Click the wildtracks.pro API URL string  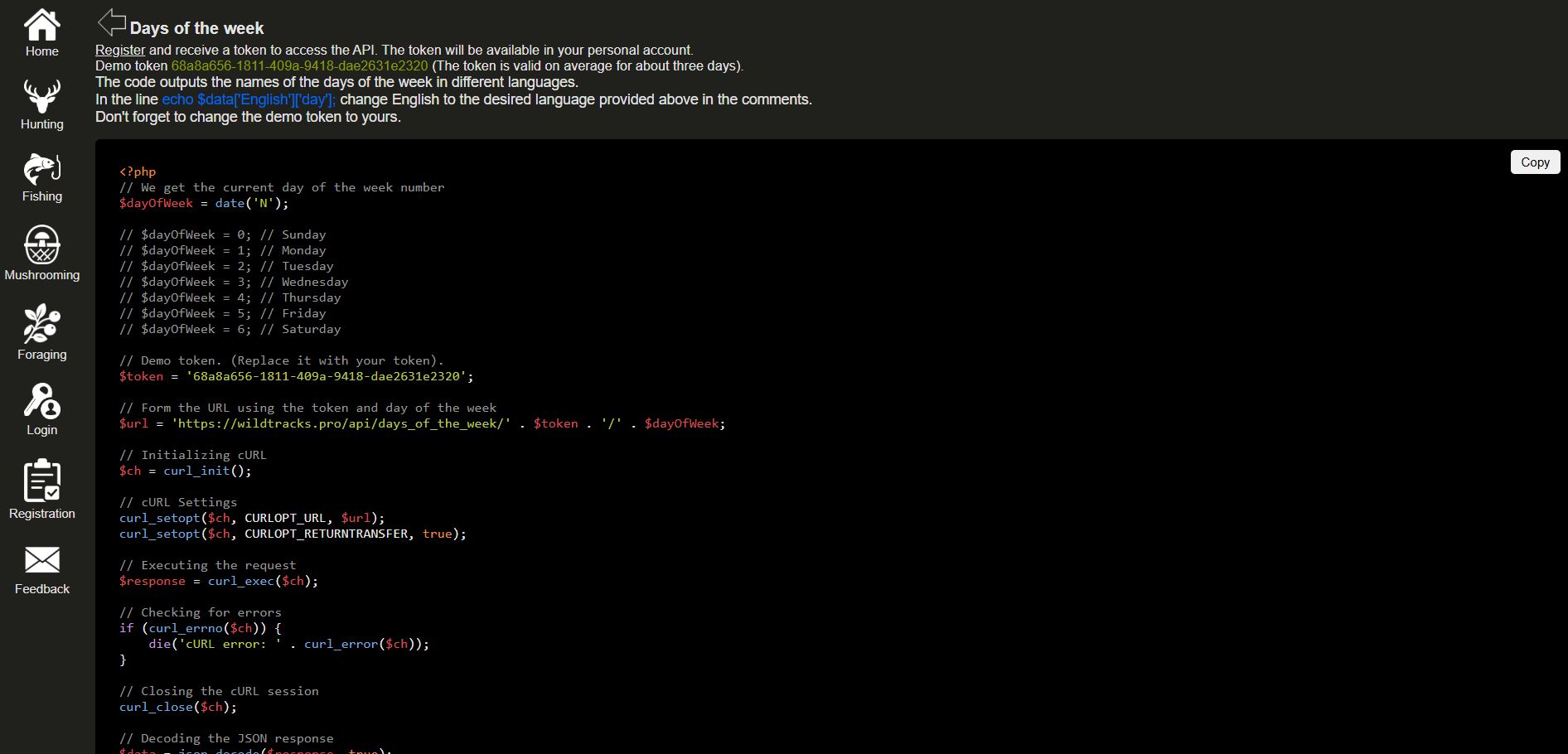point(341,424)
